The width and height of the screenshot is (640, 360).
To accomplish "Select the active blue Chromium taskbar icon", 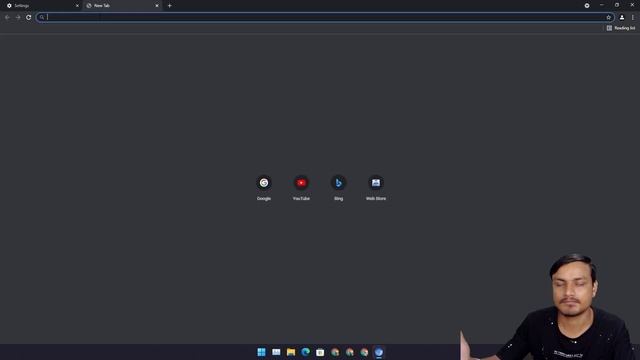I will (379, 352).
